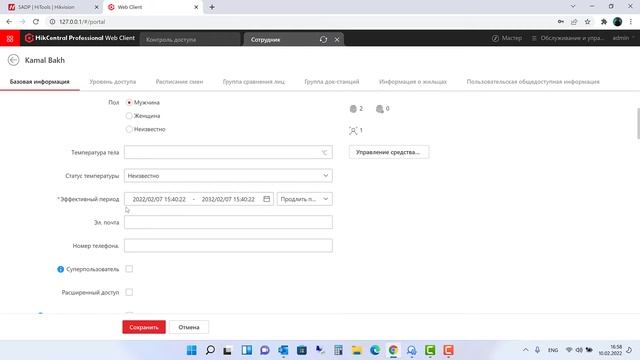640x360 pixels.
Task: Refresh the Сотрудник tab
Action: [x=323, y=40]
